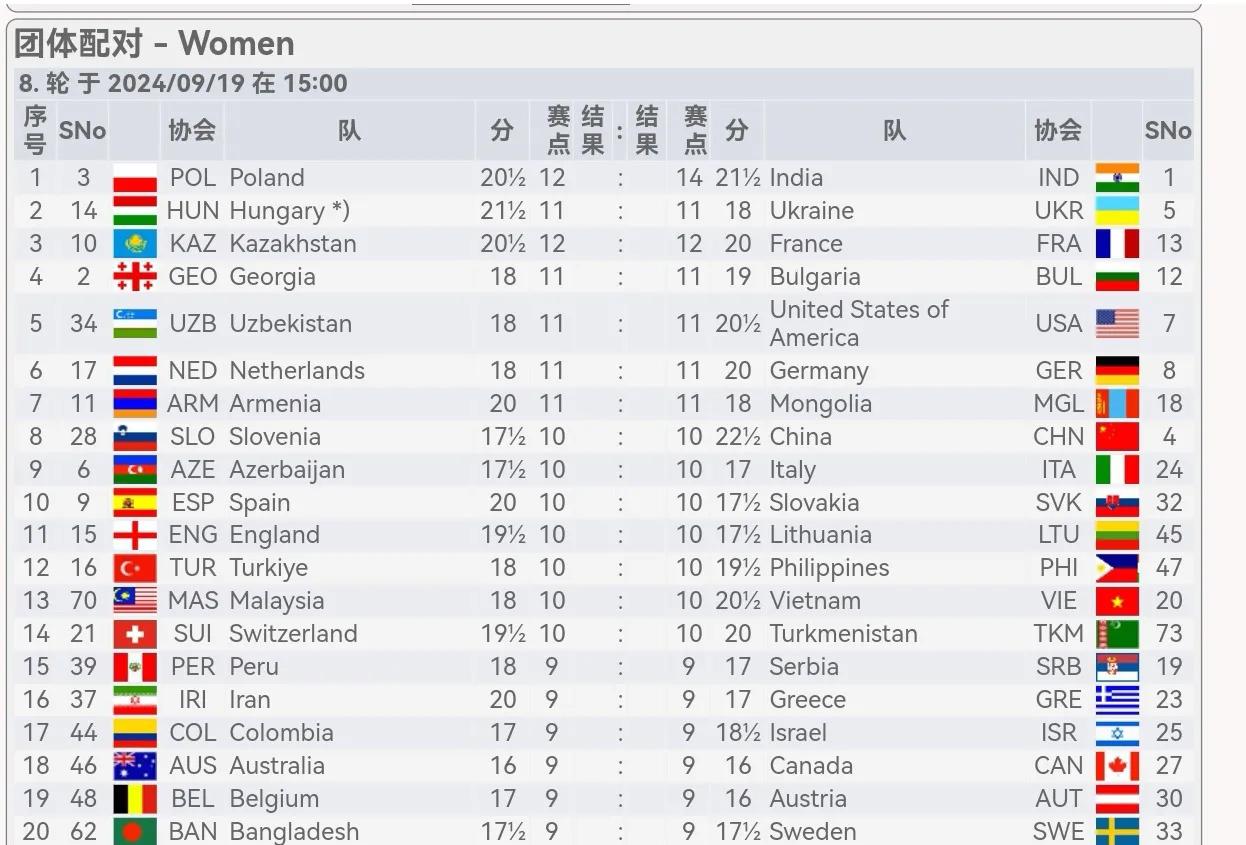Click the Poland flag icon
The height and width of the screenshot is (845, 1246).
pyautogui.click(x=135, y=178)
